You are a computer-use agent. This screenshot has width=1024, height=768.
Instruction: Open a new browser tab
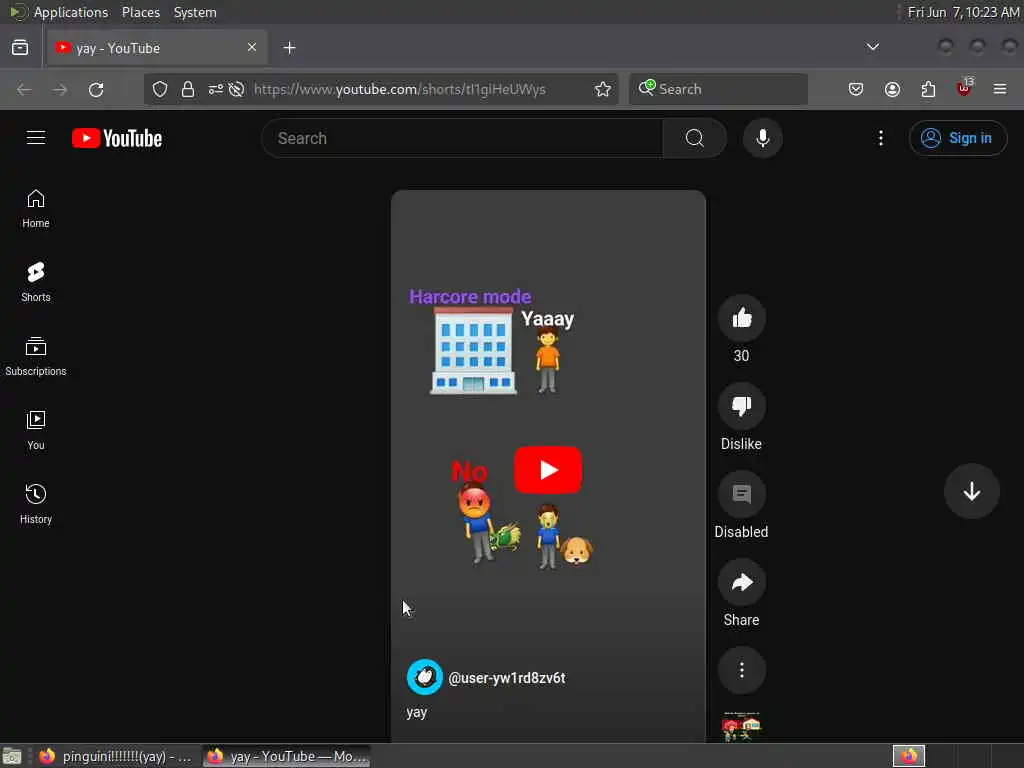click(289, 48)
